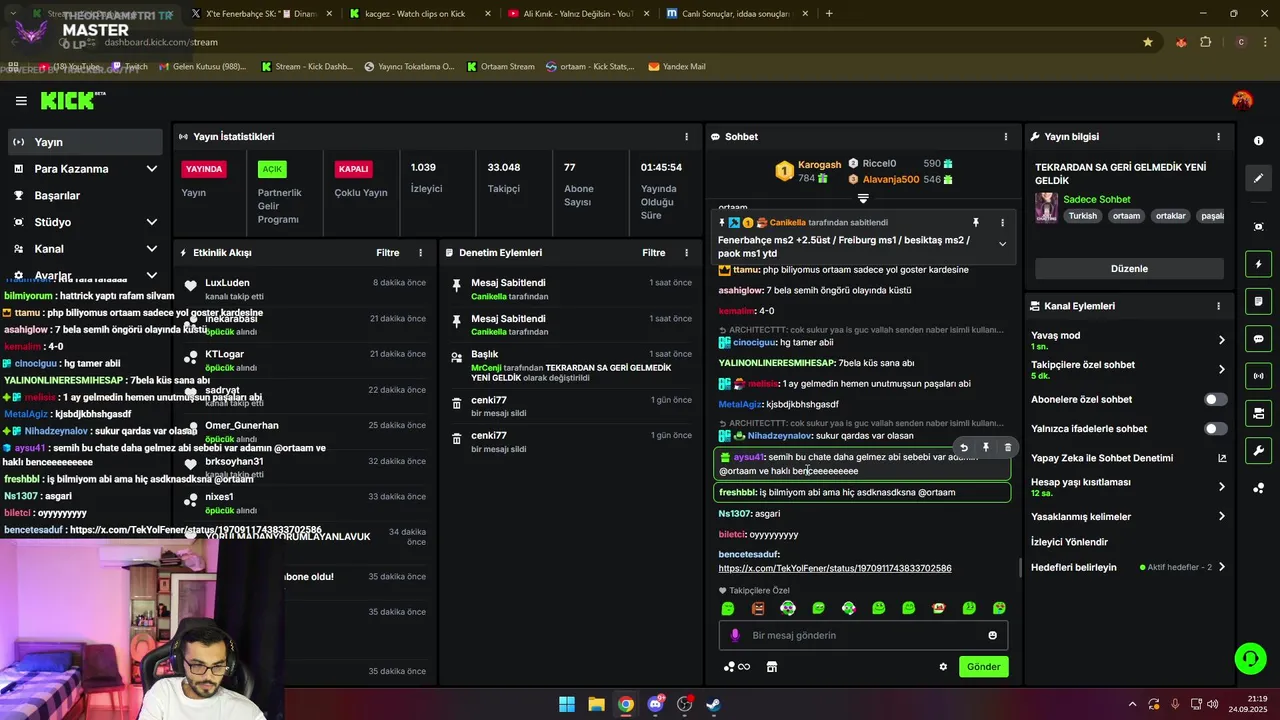This screenshot has height=720, width=1280.
Task: Open Filtre in Denetim Eylemleri panel
Action: pyautogui.click(x=654, y=253)
